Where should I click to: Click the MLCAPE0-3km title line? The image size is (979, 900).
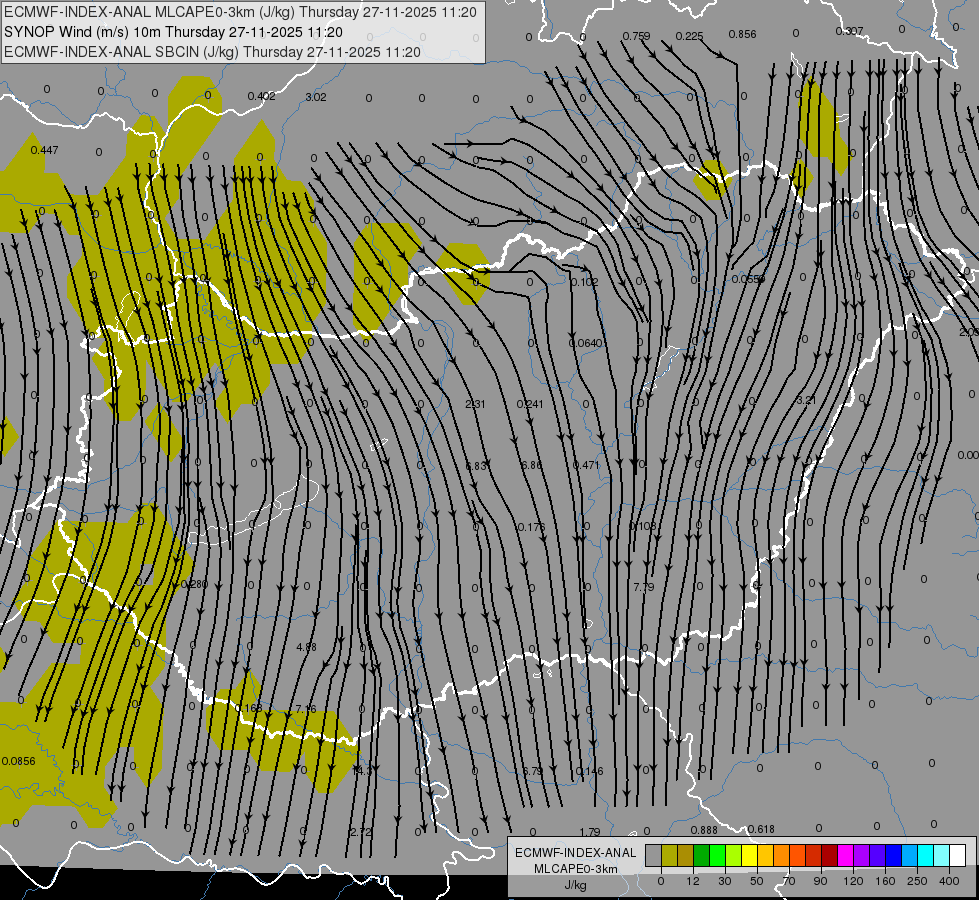pyautogui.click(x=240, y=12)
